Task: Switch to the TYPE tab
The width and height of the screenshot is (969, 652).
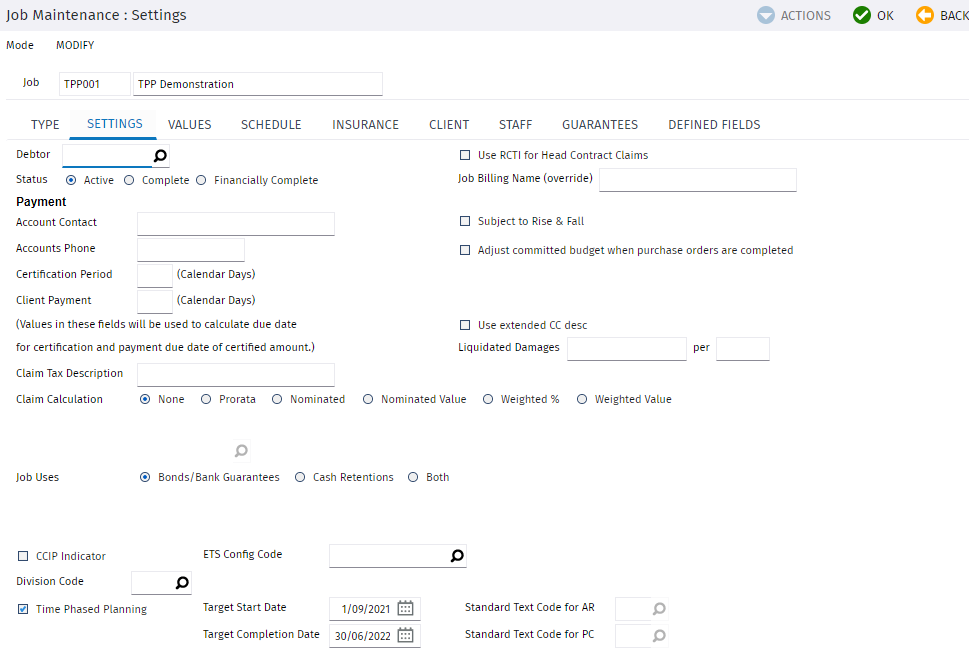Action: [x=45, y=125]
